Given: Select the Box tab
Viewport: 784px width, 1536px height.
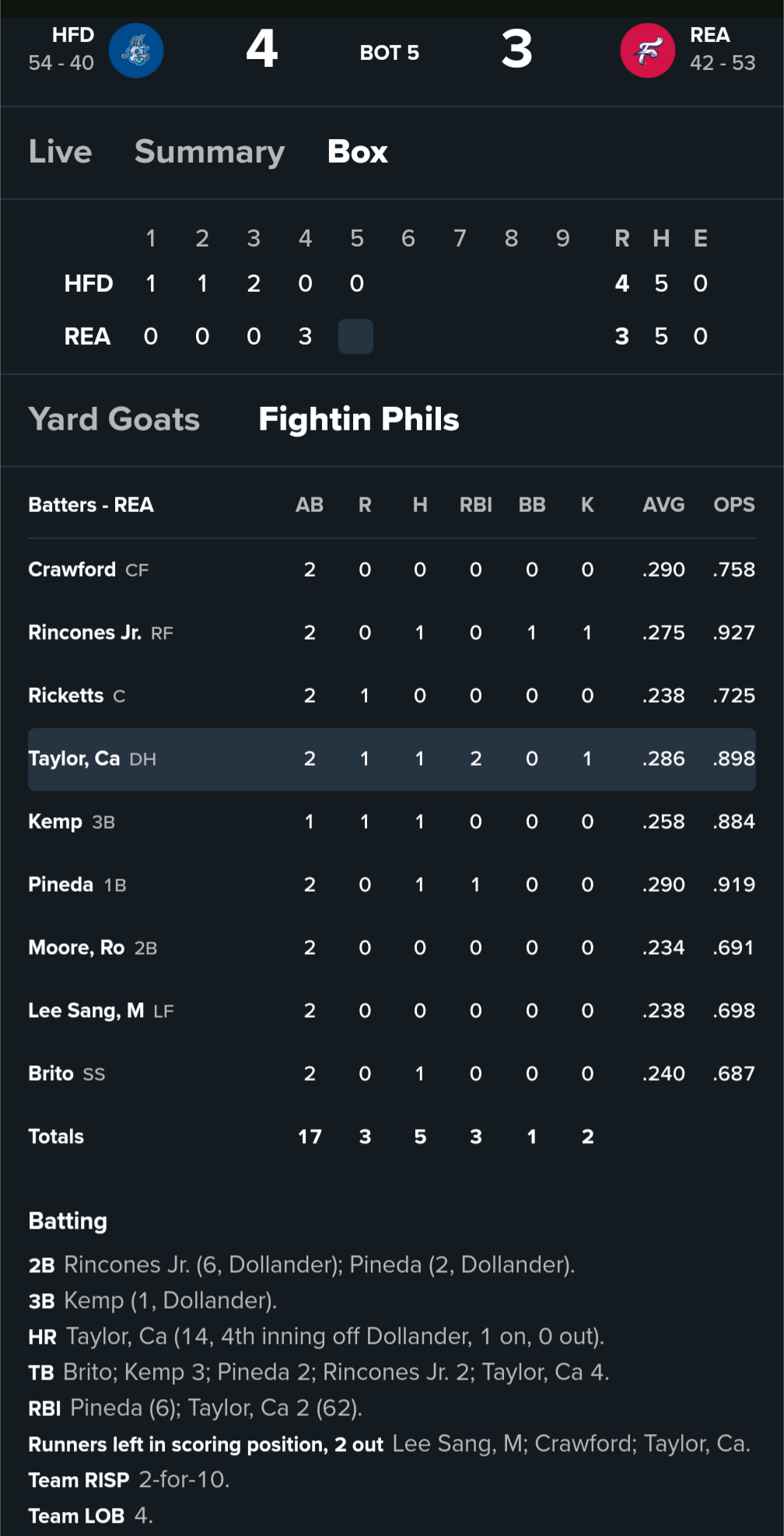Looking at the screenshot, I should (357, 152).
